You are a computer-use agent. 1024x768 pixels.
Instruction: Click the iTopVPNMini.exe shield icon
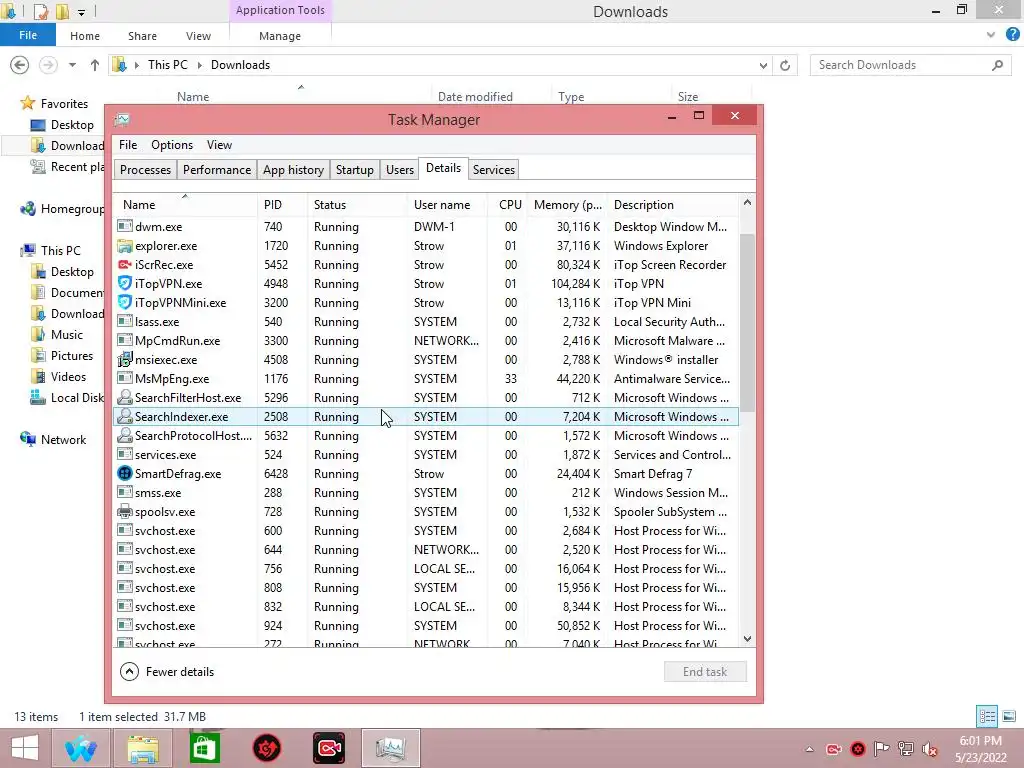click(124, 302)
